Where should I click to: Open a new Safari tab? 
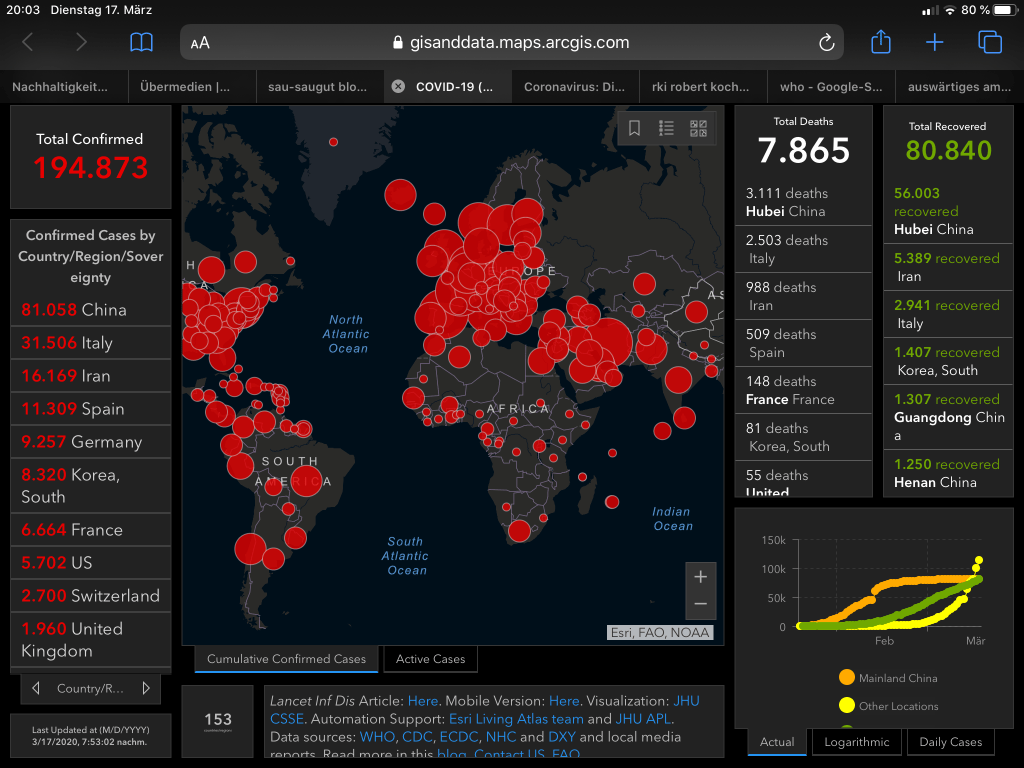point(934,42)
